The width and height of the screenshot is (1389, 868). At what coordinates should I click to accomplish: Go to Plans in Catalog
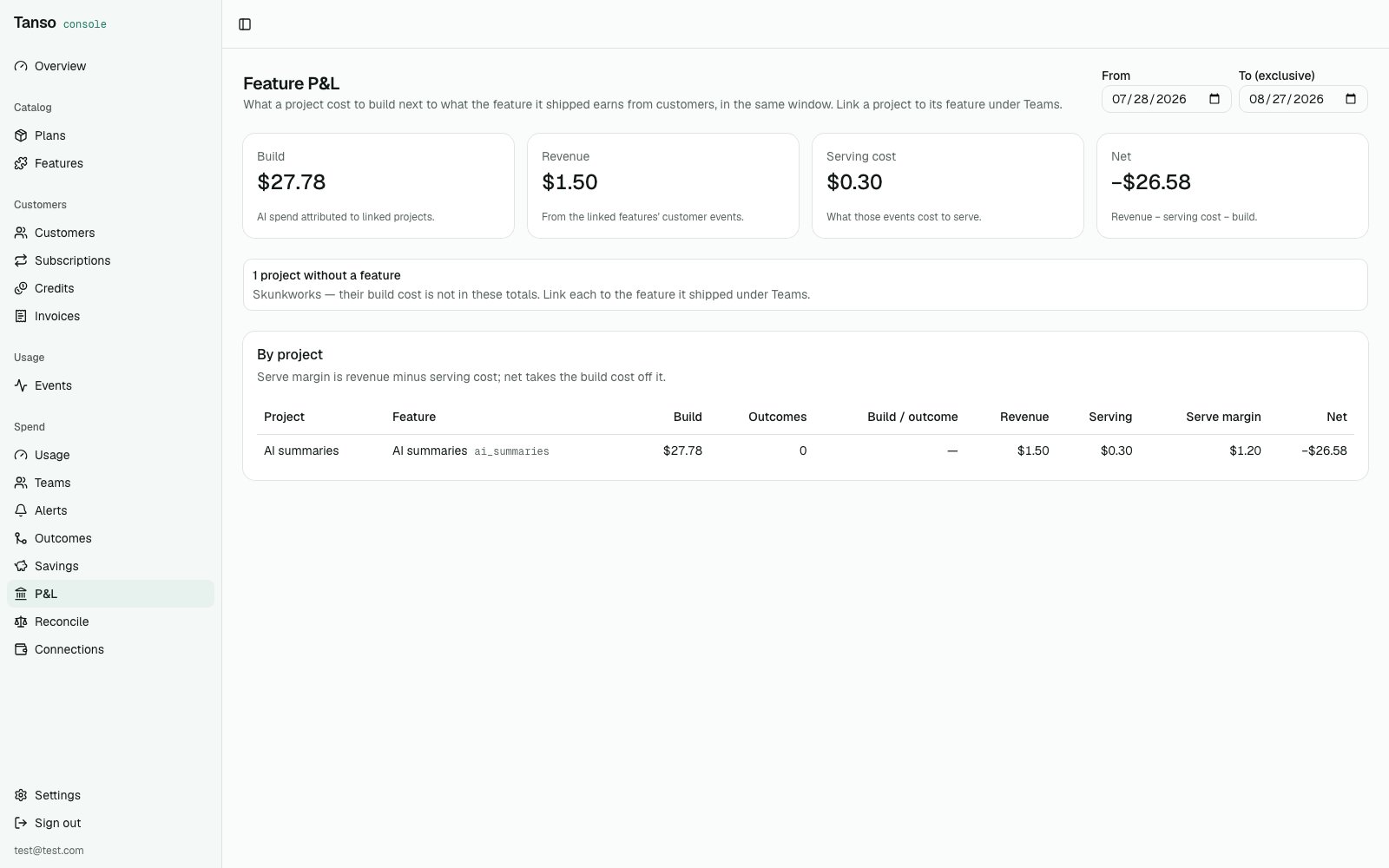(110, 135)
